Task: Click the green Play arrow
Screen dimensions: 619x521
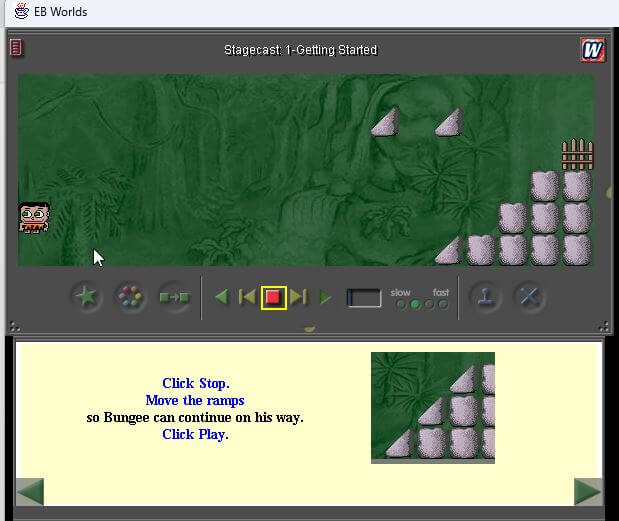Action: pos(325,297)
